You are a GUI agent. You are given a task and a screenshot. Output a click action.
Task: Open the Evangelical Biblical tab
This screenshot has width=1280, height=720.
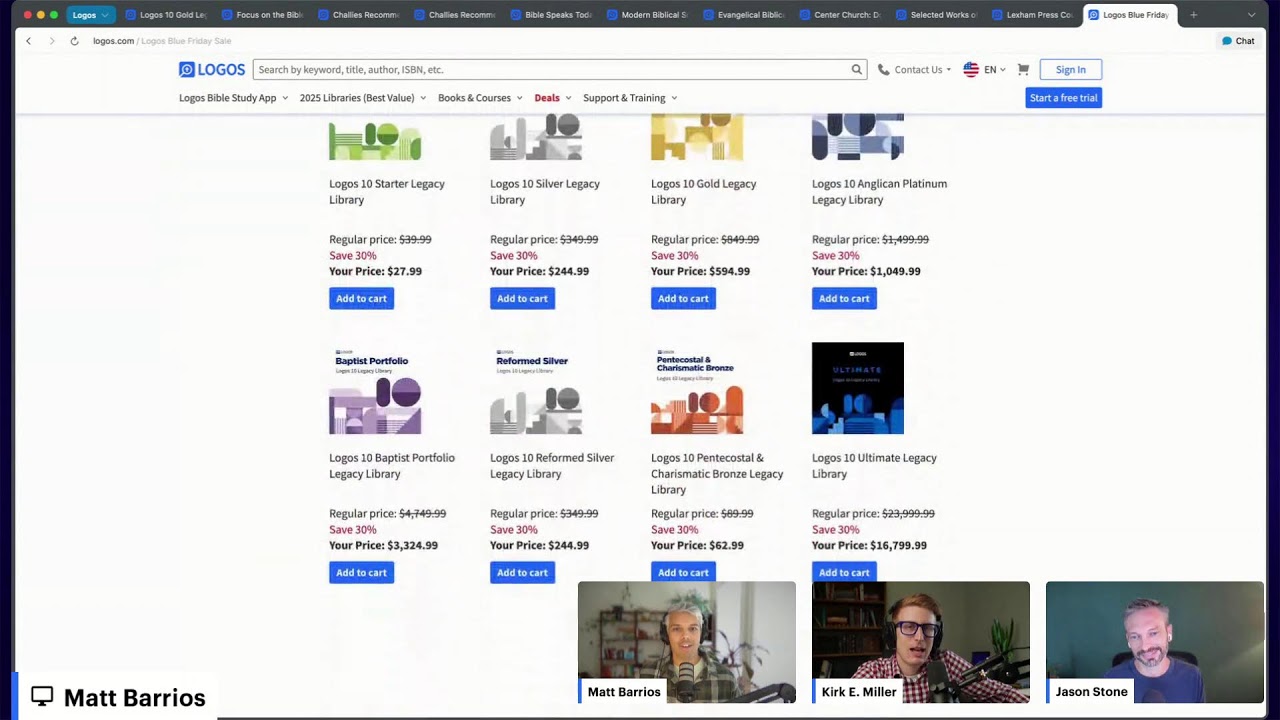[743, 15]
